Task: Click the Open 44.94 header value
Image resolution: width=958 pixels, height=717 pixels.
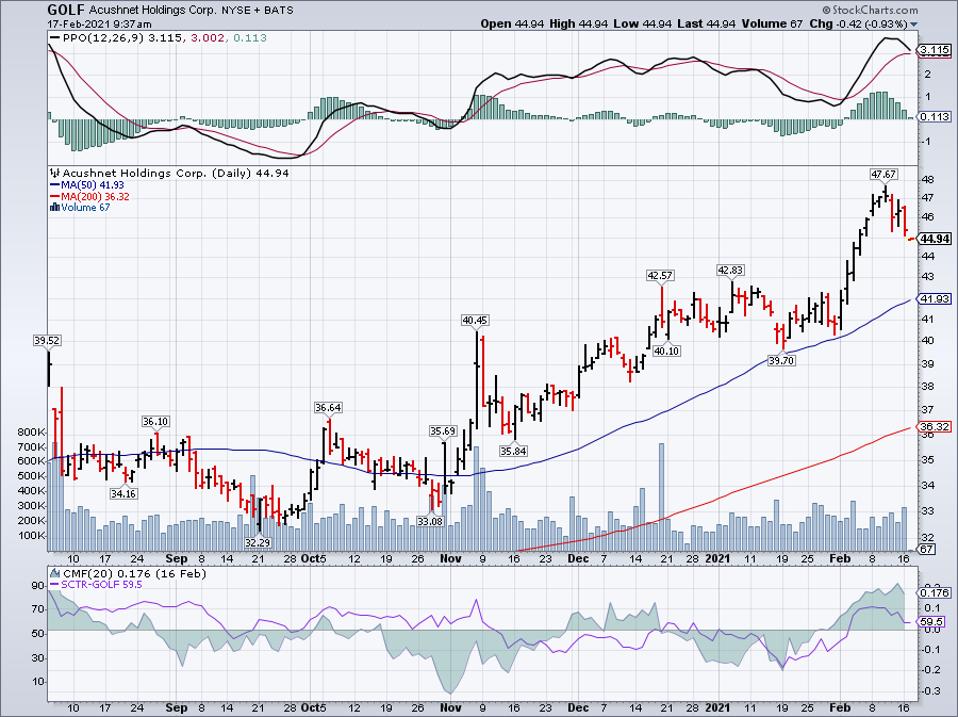Action: 513,24
